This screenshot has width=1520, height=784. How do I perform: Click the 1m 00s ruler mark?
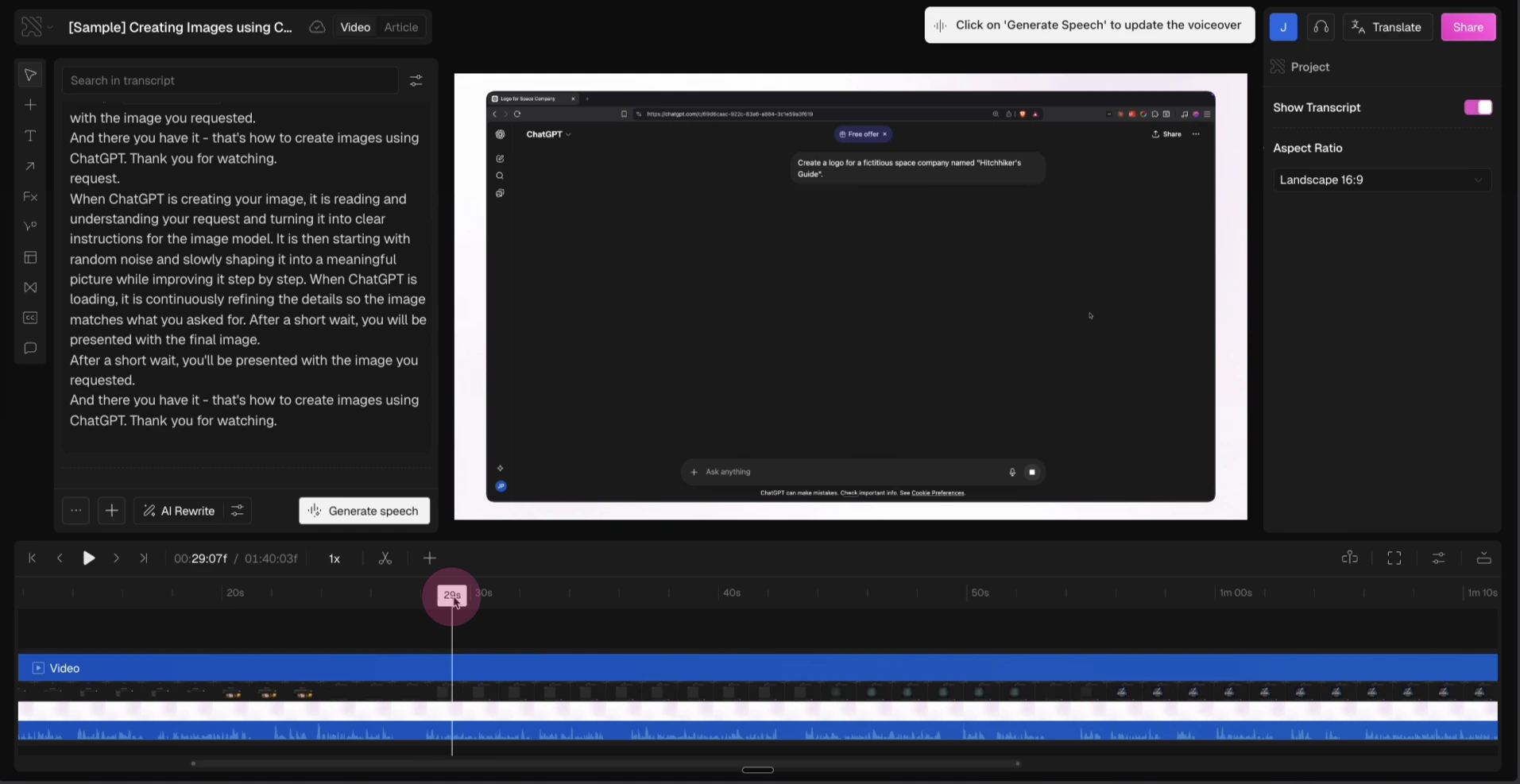(1236, 593)
